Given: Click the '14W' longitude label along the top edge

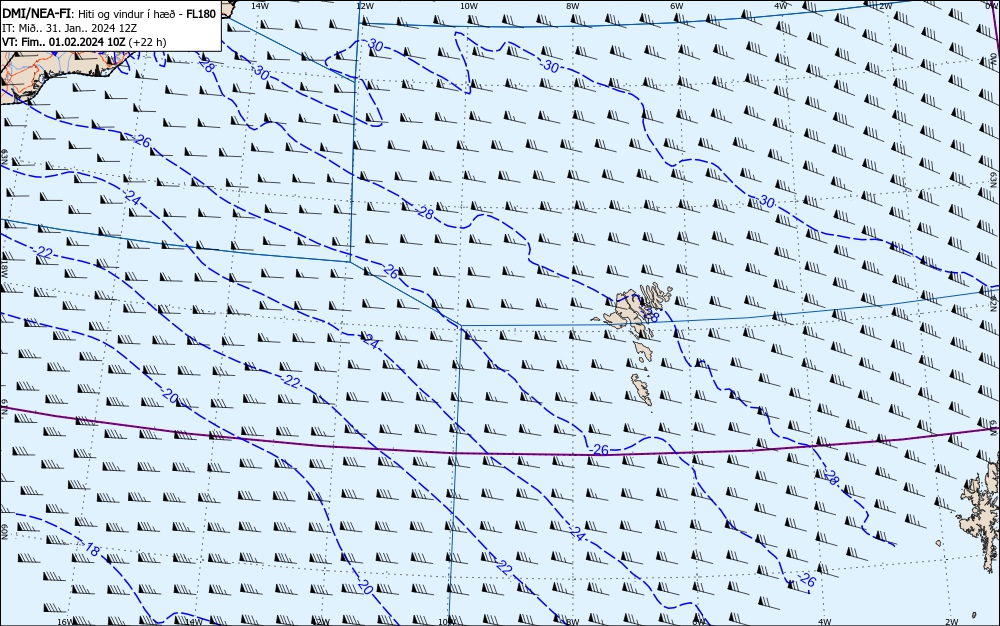Looking at the screenshot, I should [x=259, y=5].
